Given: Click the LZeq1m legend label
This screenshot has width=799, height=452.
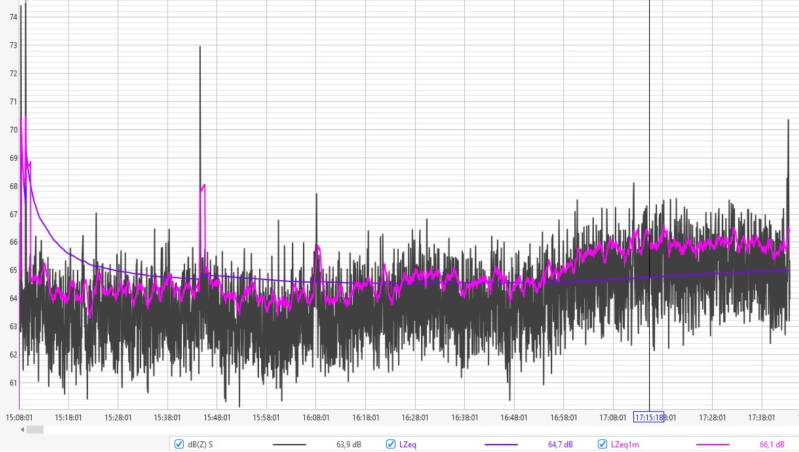Looking at the screenshot, I should [x=625, y=444].
